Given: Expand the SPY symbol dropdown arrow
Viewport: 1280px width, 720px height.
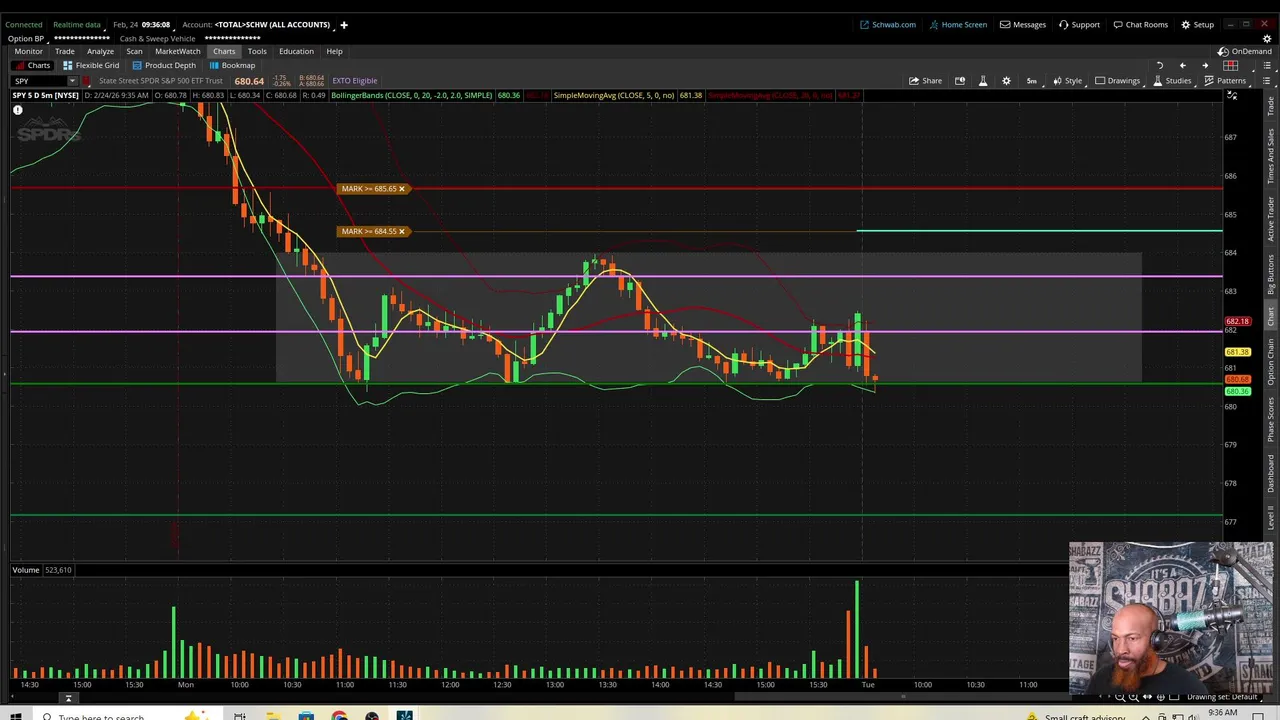Looking at the screenshot, I should (x=72, y=81).
